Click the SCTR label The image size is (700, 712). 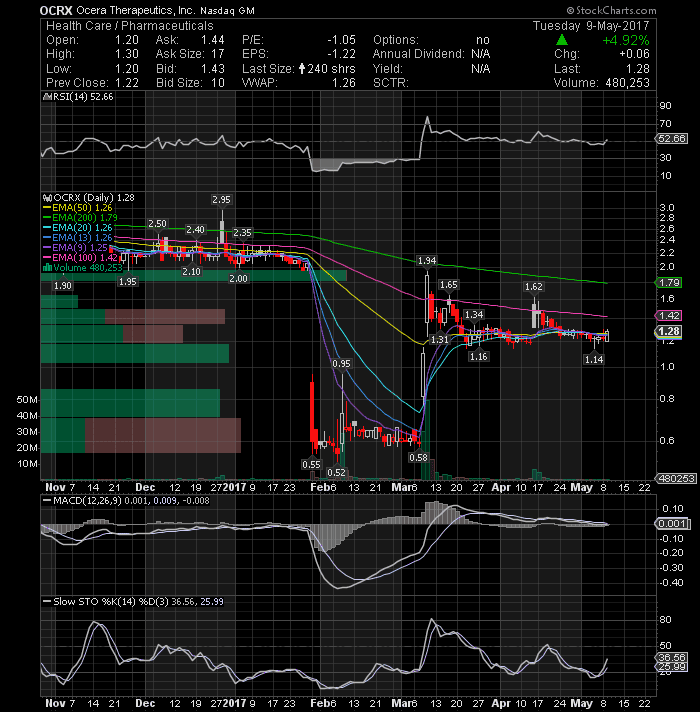point(391,83)
